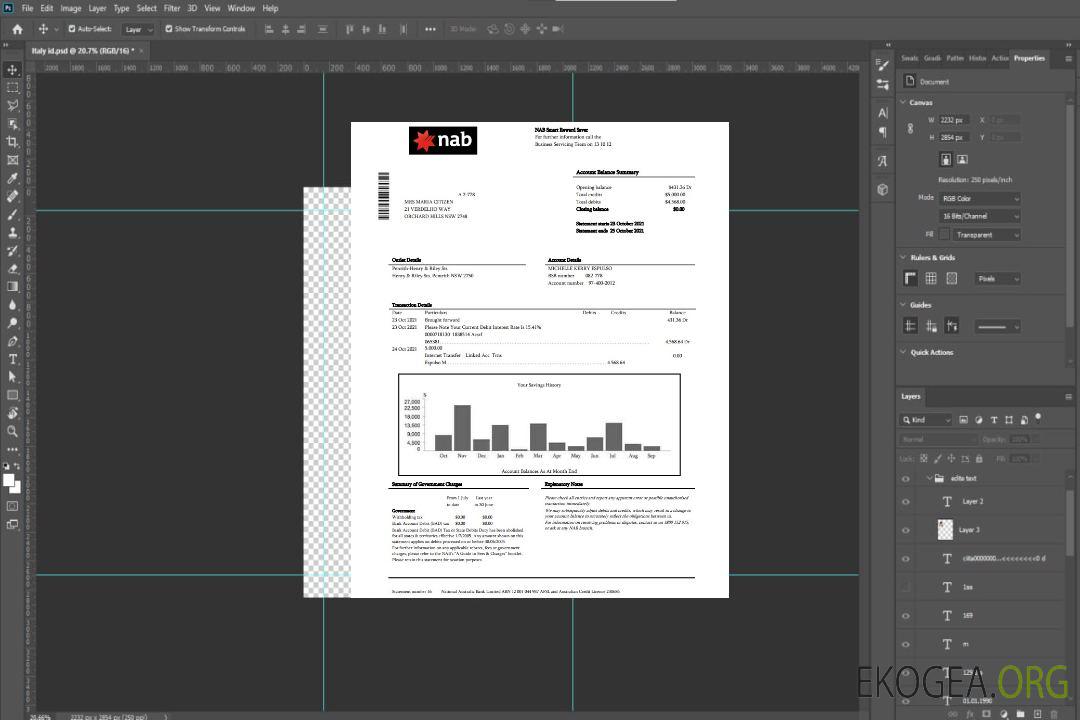This screenshot has width=1080, height=720.
Task: Toggle the Auto-Select checkbox
Action: click(72, 29)
